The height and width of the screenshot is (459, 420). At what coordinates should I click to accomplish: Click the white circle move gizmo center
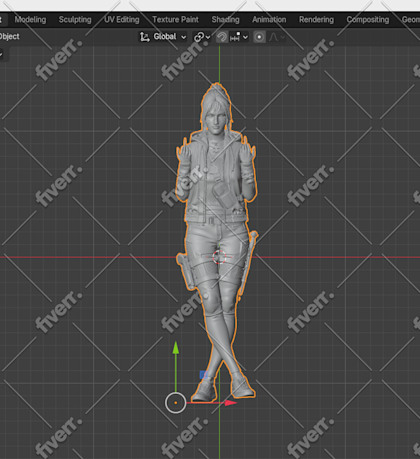tap(176, 403)
